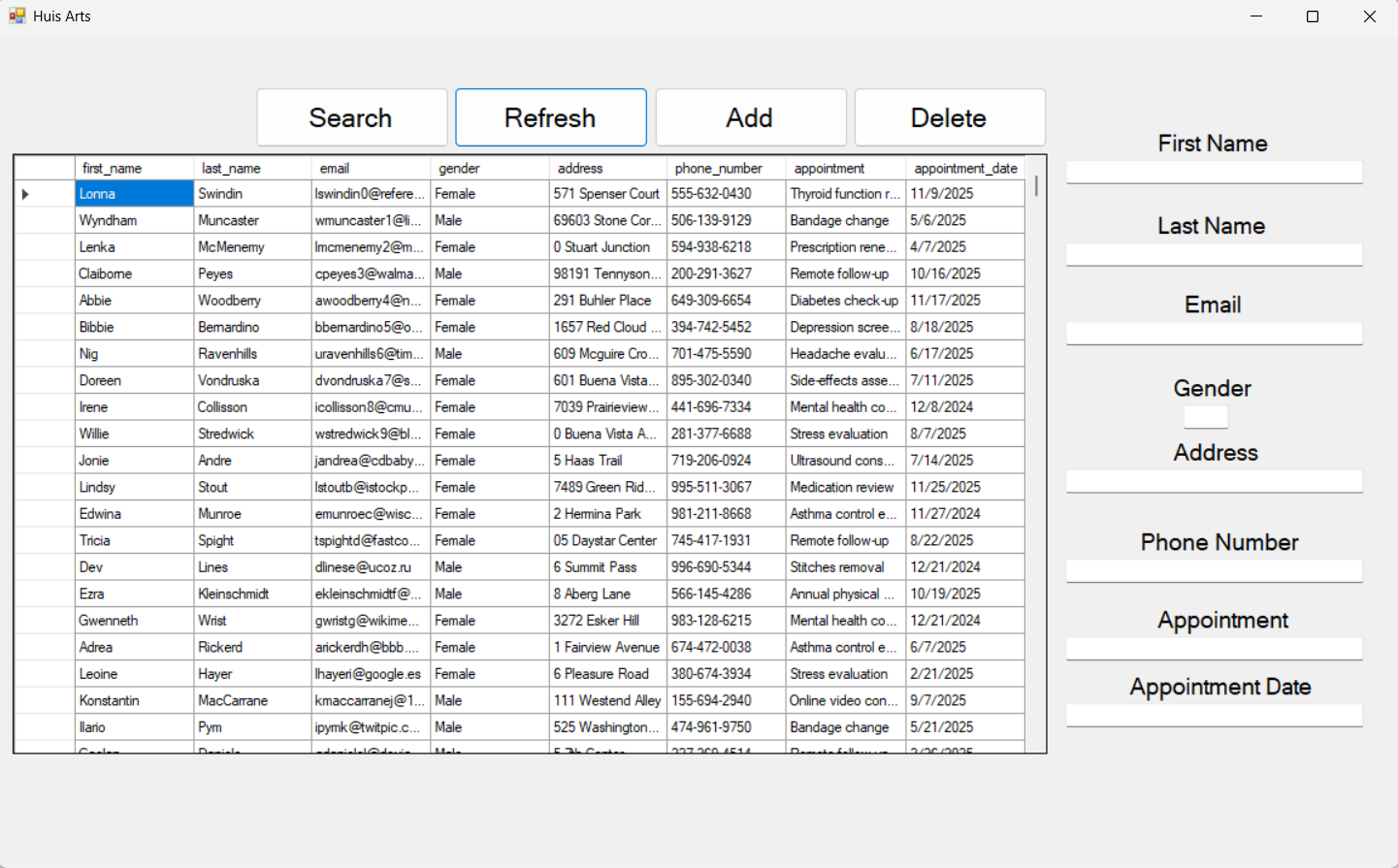Click the Address text field
This screenshot has height=868, width=1398.
1214,481
